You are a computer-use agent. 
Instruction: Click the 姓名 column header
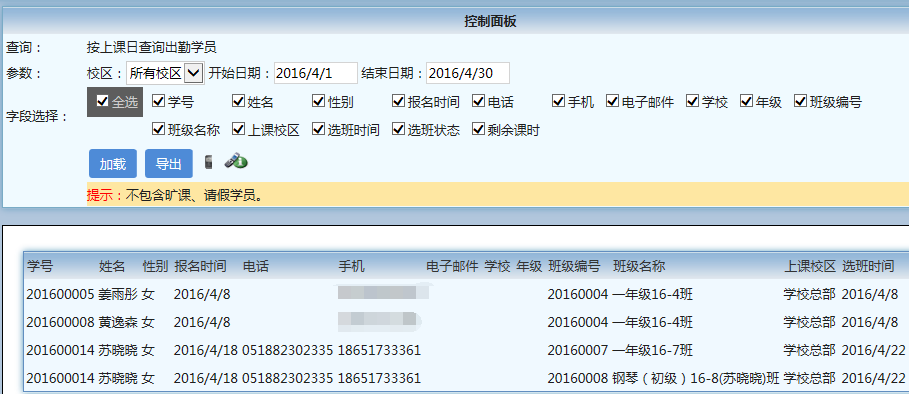pos(112,267)
